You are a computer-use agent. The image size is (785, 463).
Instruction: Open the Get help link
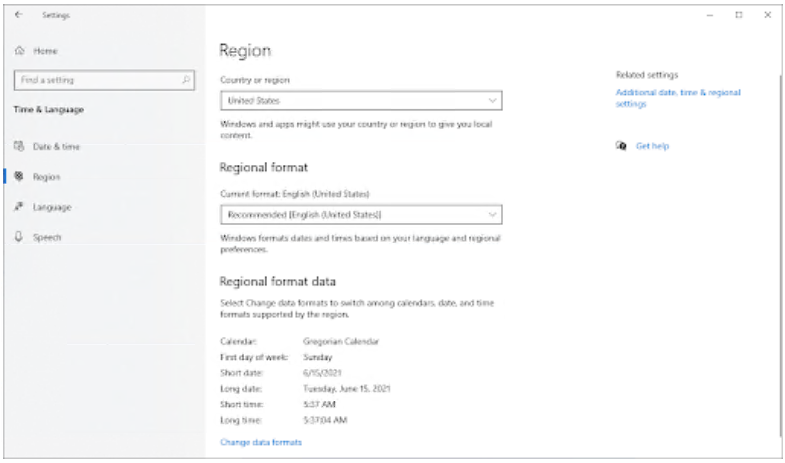click(x=652, y=146)
